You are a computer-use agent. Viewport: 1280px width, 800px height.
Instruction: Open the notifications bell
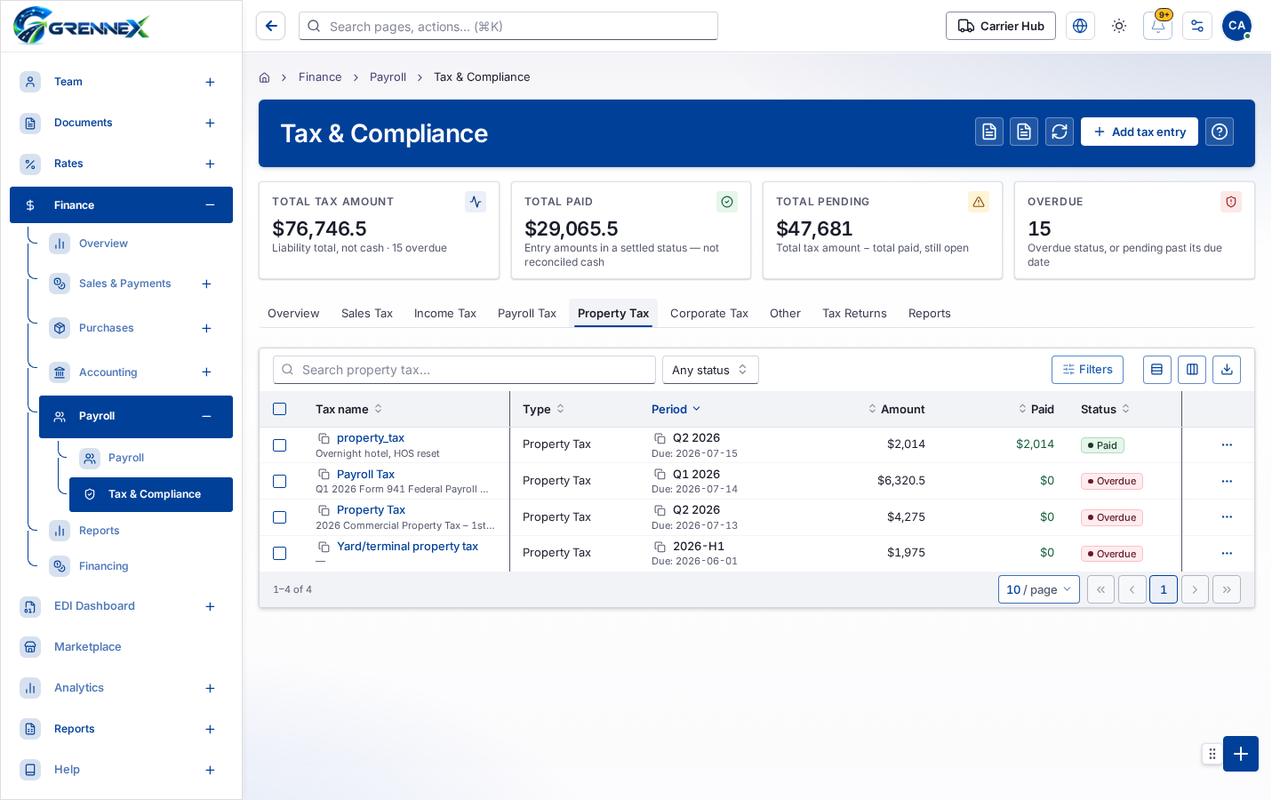point(1158,26)
